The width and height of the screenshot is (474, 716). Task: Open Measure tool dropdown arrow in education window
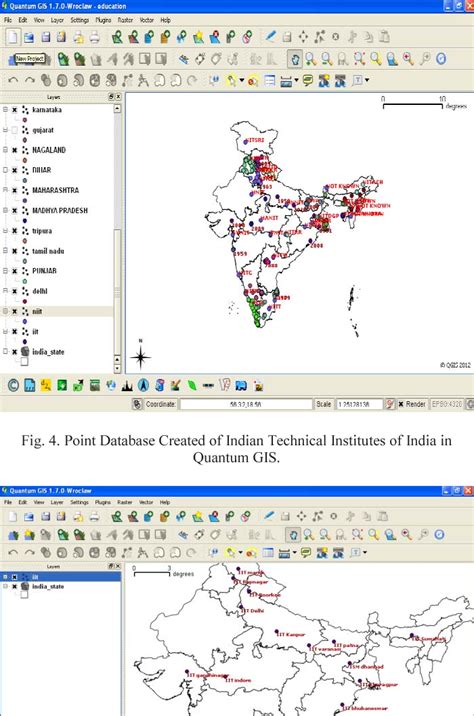coord(296,81)
